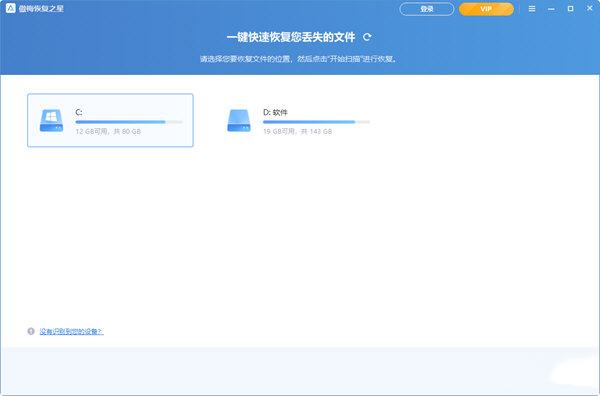Maximize the application window

pos(570,8)
